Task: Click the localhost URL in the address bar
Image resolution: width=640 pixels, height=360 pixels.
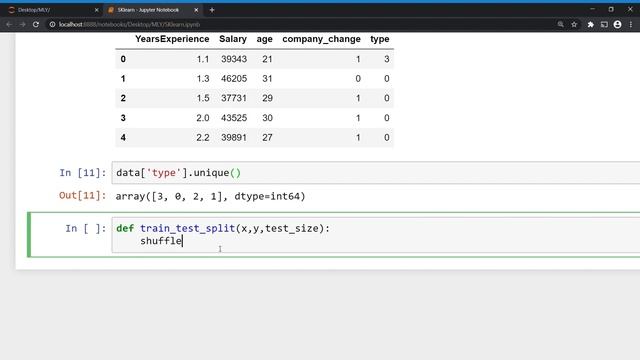Action: [129, 24]
